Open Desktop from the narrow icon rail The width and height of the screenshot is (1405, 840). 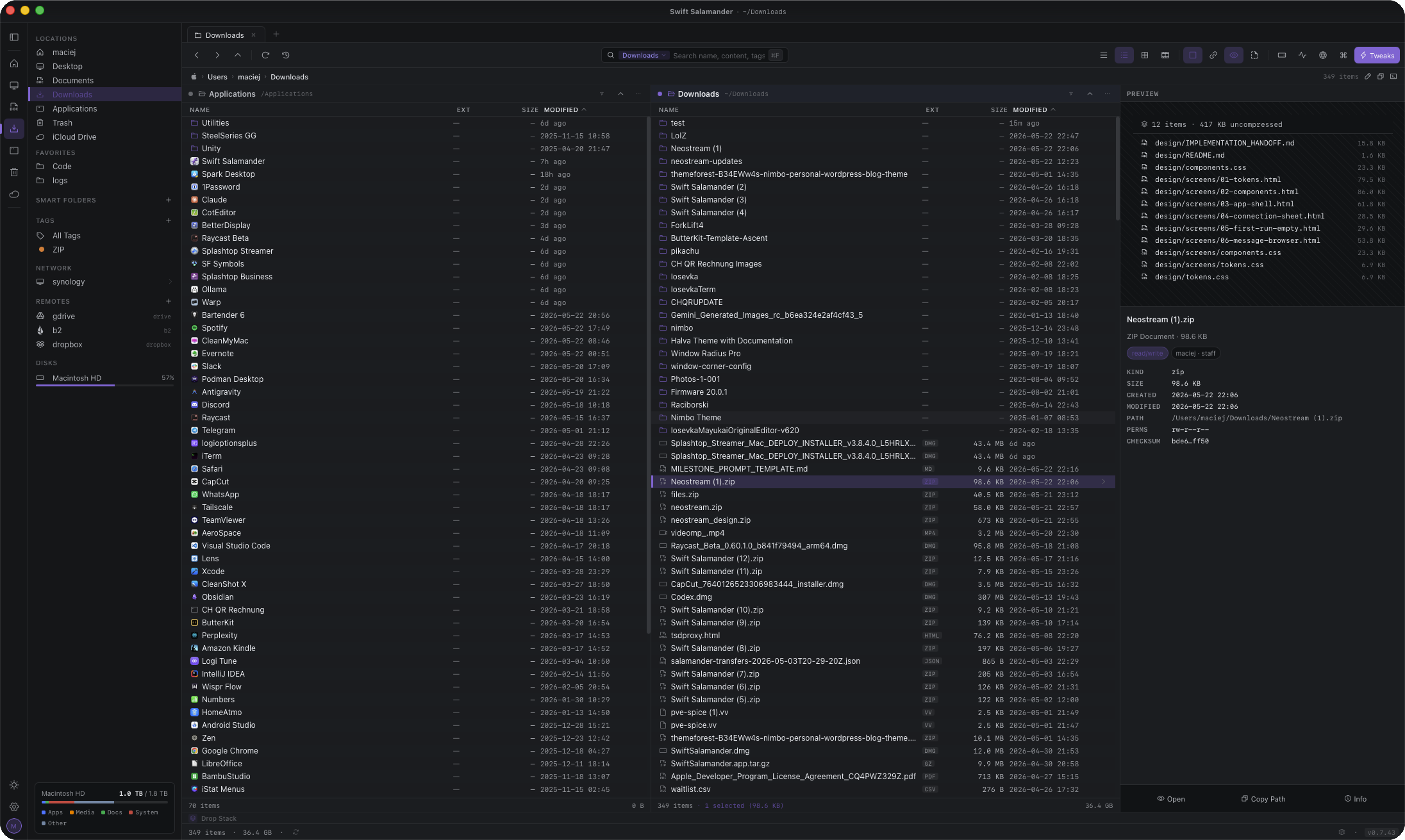click(x=14, y=85)
